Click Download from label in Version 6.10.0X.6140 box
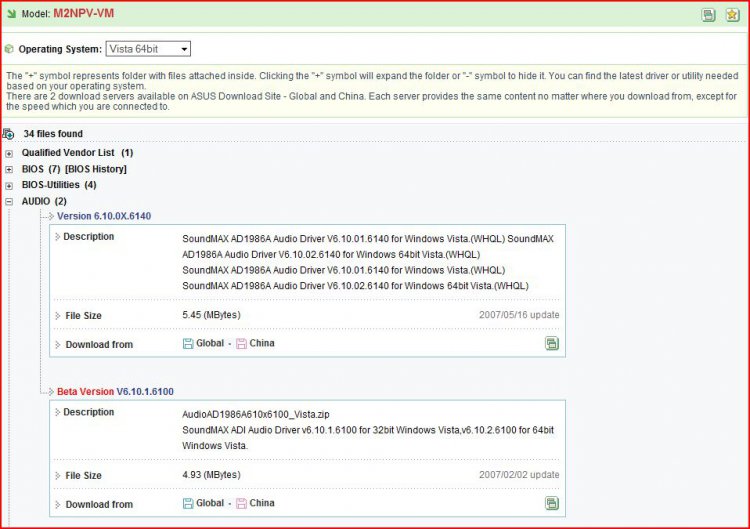Image resolution: width=750 pixels, height=529 pixels. coord(99,345)
